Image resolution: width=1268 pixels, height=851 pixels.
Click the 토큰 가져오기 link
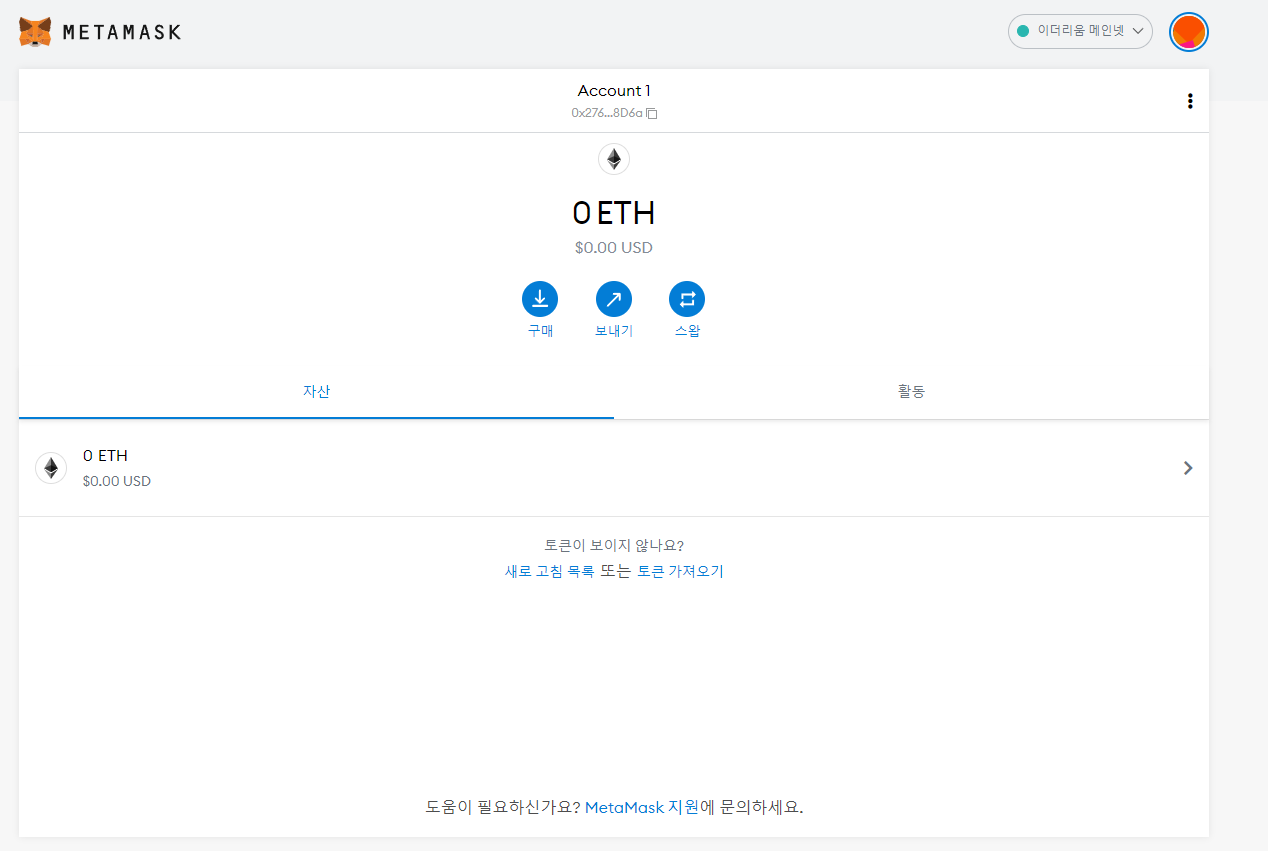pyautogui.click(x=680, y=572)
